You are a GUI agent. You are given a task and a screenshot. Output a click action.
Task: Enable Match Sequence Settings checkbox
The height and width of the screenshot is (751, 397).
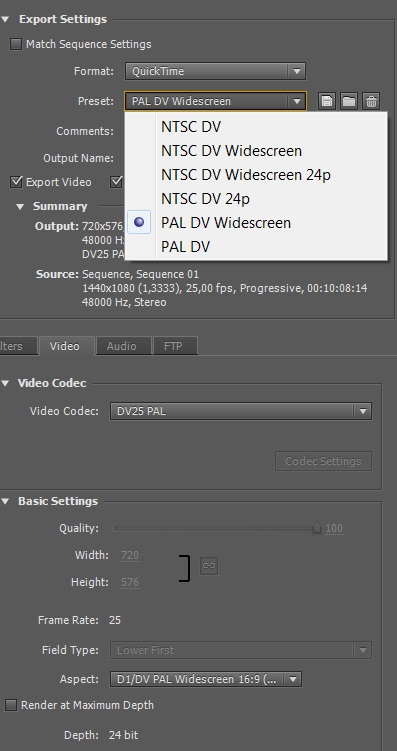16,44
